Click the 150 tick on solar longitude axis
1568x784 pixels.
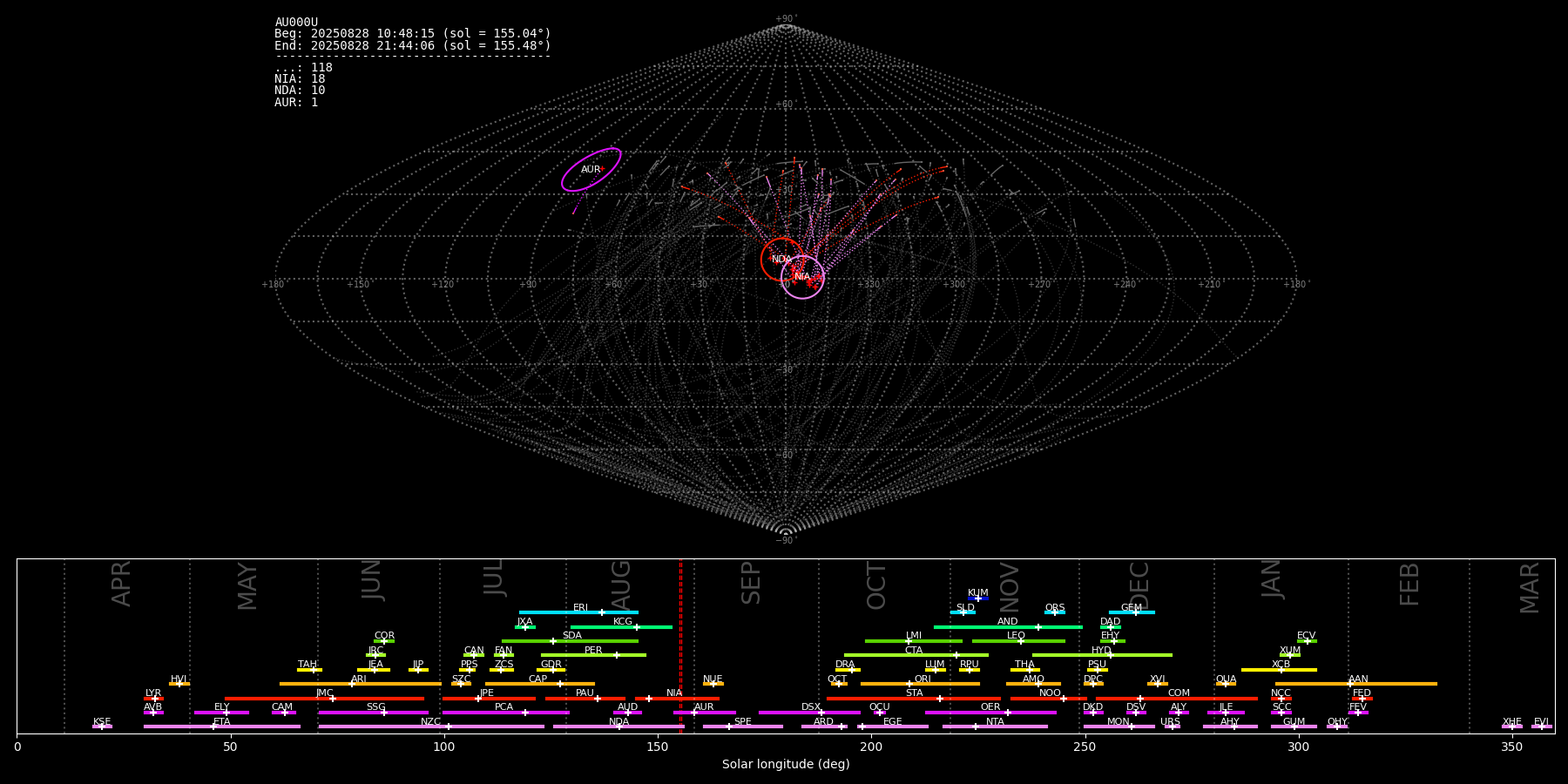tap(658, 747)
